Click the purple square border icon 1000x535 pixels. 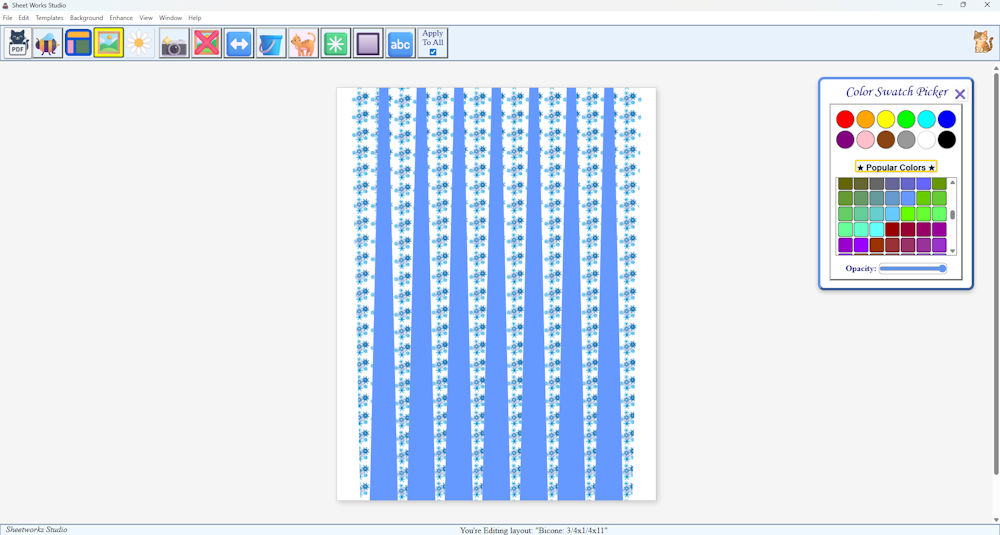368,43
